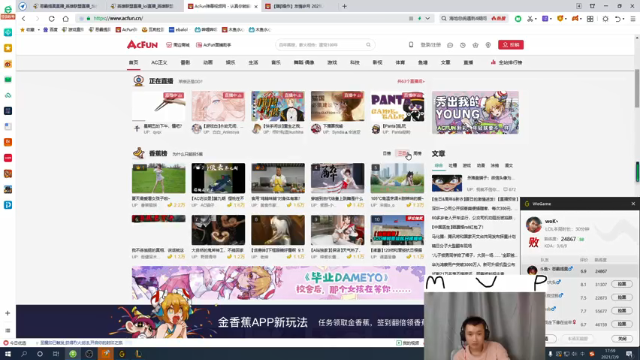Open the four-square grid apps icon in toolbar
The width and height of the screenshot is (640, 360).
590,19
